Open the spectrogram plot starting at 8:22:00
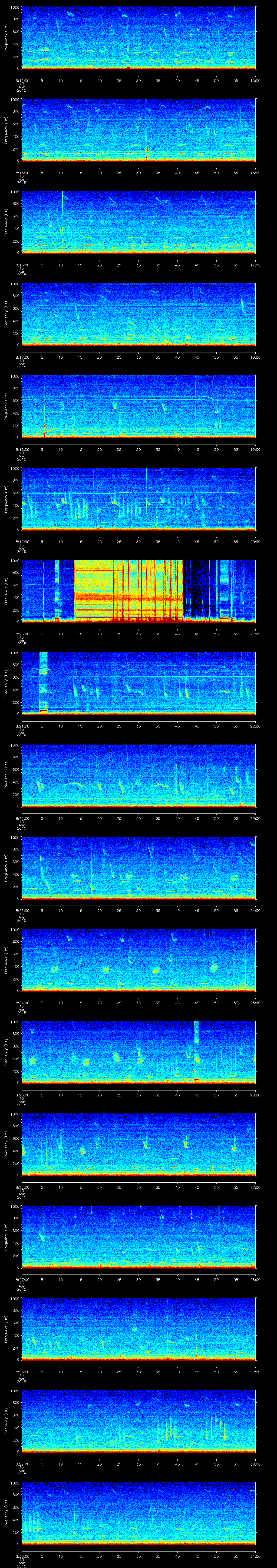Image resolution: width=277 pixels, height=1568 pixels. pos(139,775)
